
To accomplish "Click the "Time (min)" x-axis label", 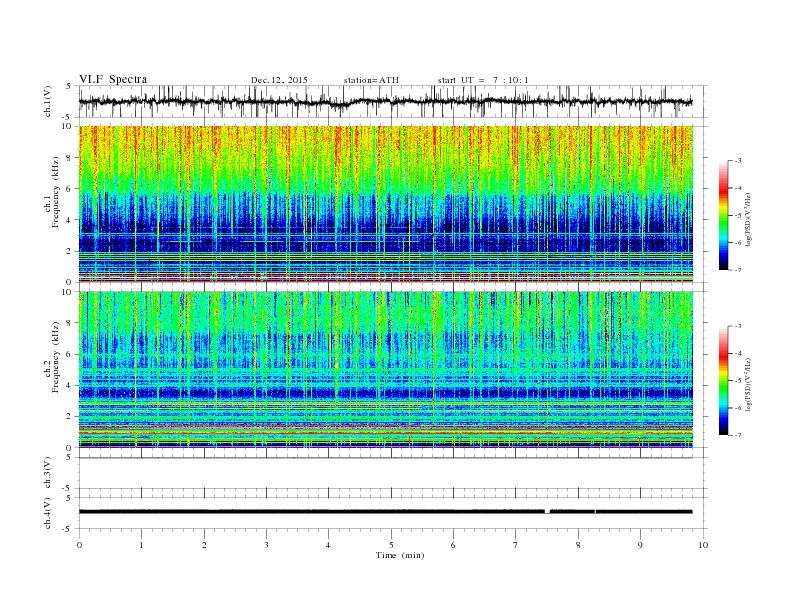I will click(400, 555).
